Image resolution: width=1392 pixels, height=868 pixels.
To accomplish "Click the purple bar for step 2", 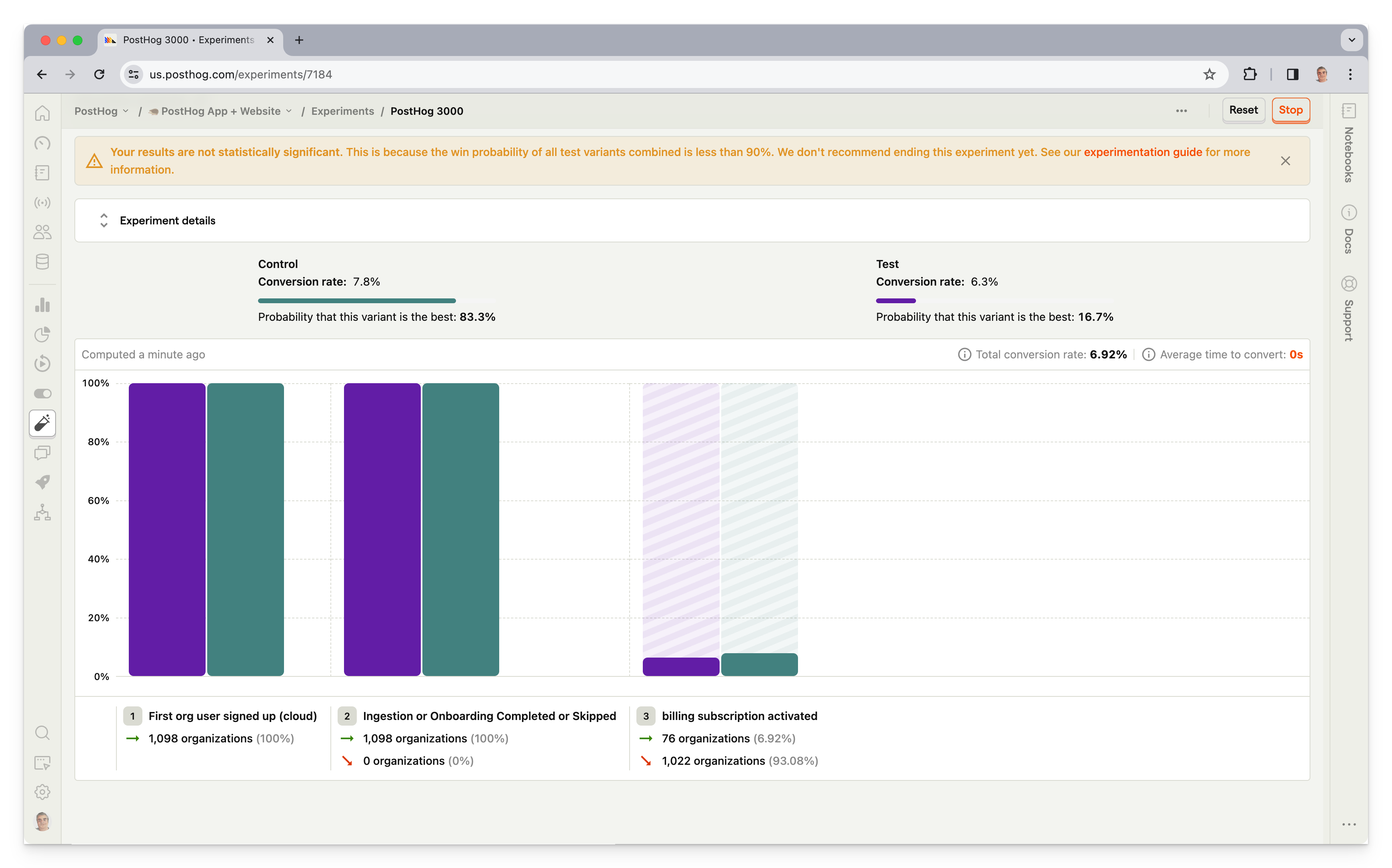I will (382, 529).
